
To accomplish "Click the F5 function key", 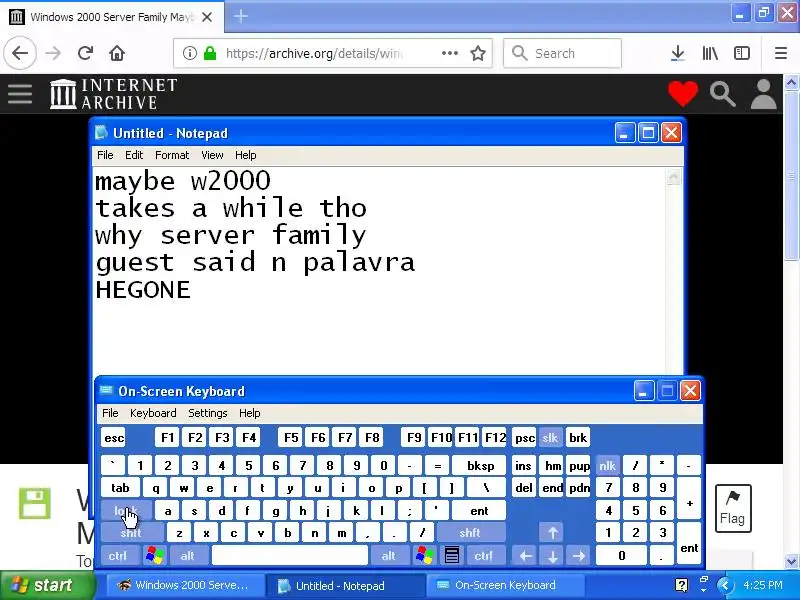I will click(x=291, y=437).
